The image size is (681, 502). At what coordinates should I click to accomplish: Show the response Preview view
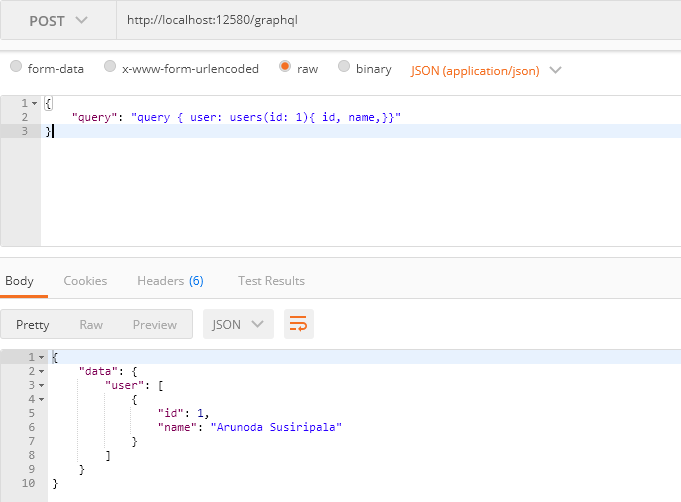point(155,324)
